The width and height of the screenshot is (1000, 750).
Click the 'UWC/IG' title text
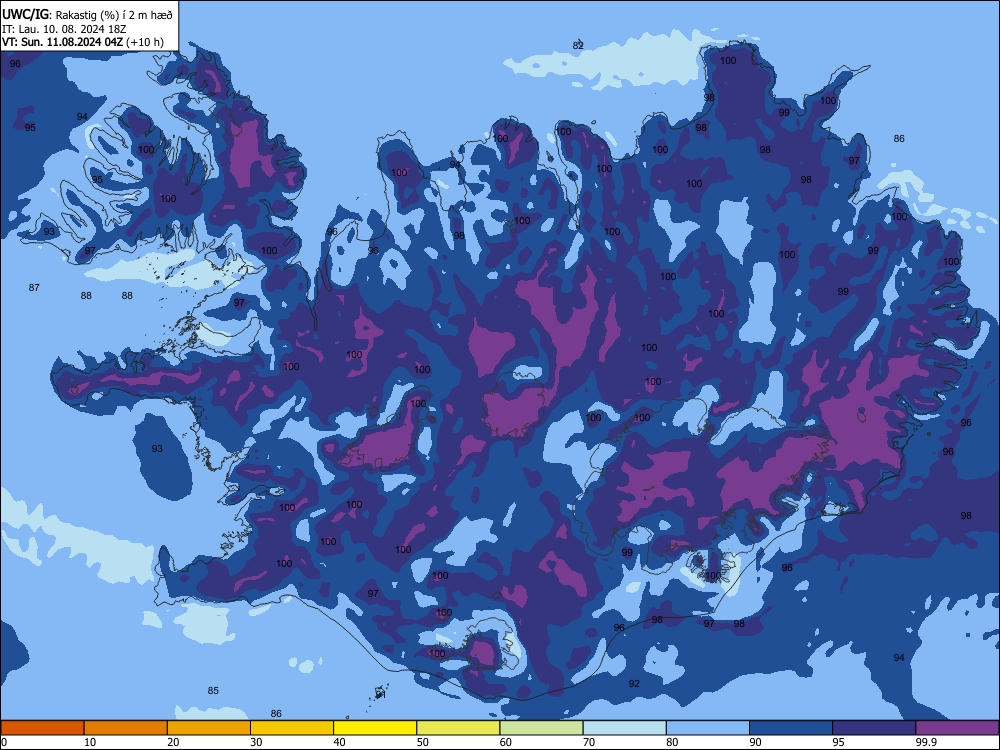(x=25, y=14)
